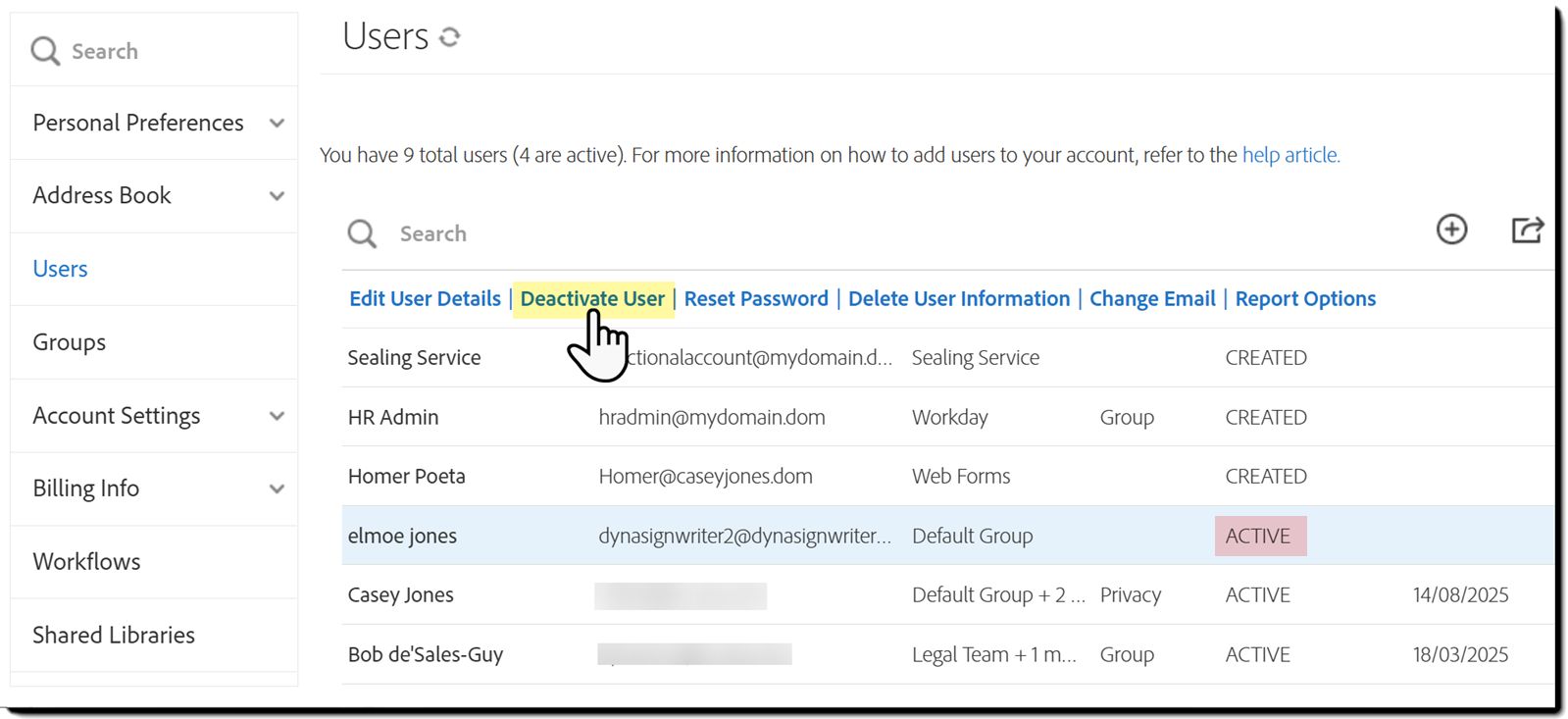Expand the Address Book section
The width and height of the screenshot is (1568, 719).
pyautogui.click(x=277, y=196)
